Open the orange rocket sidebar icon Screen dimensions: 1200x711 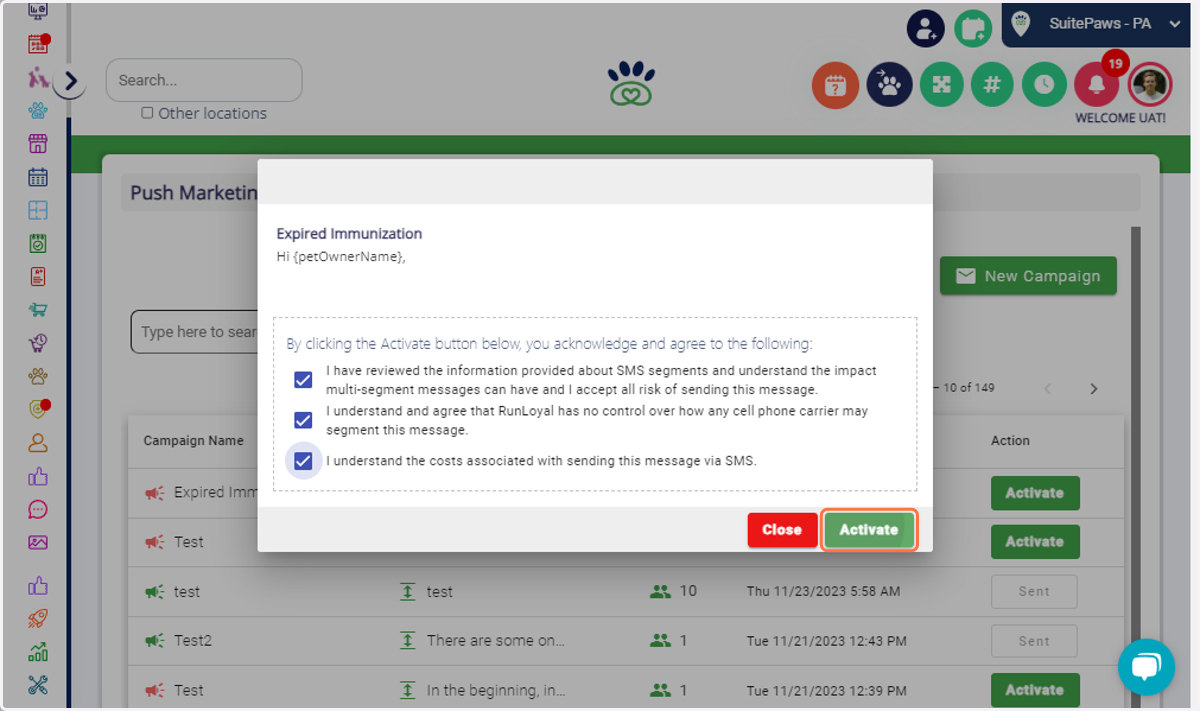[x=38, y=619]
